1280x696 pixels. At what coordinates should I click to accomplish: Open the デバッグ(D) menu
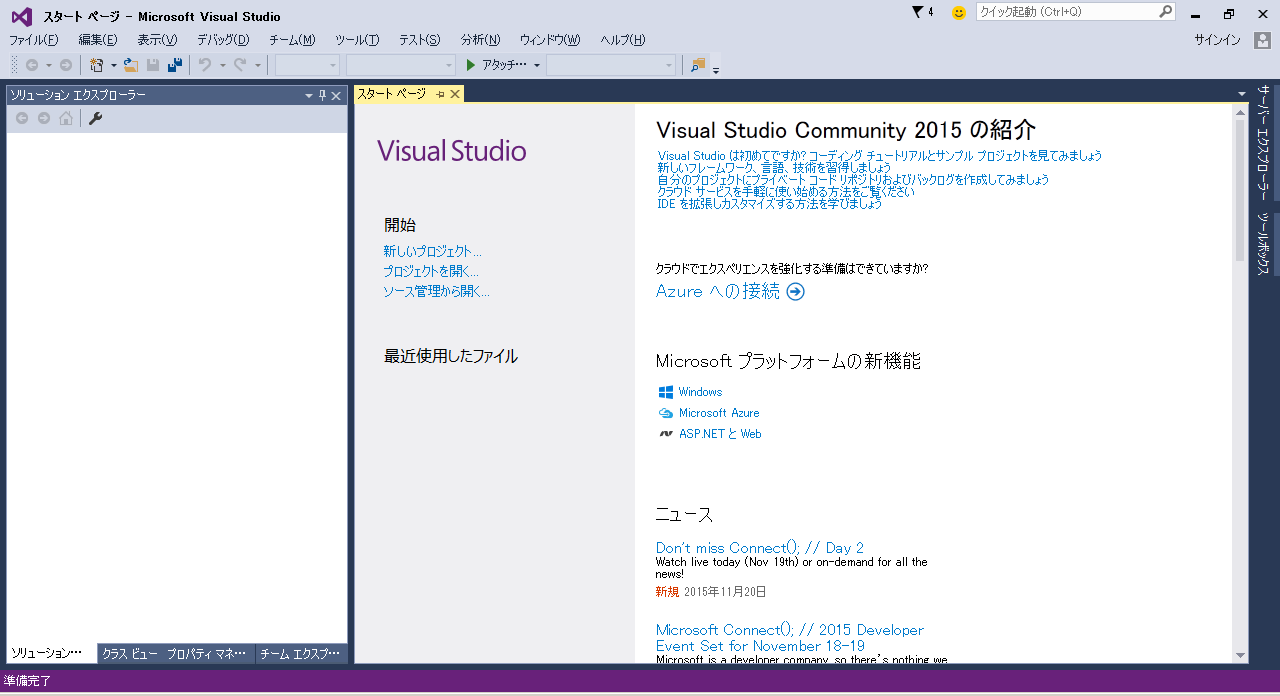[x=223, y=40]
